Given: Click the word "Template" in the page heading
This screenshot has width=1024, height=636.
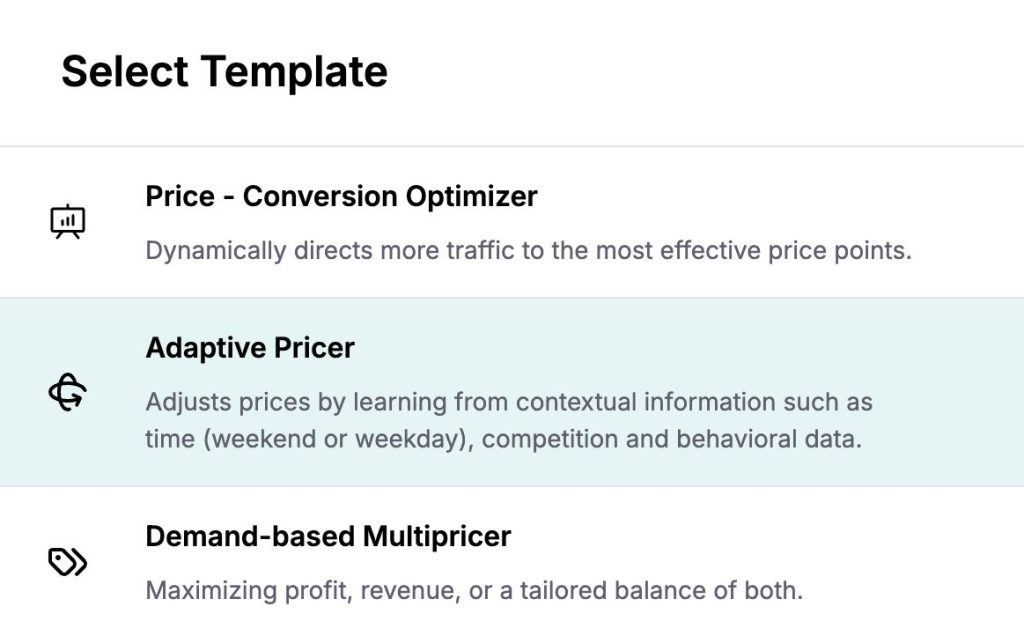Looking at the screenshot, I should (x=294, y=72).
